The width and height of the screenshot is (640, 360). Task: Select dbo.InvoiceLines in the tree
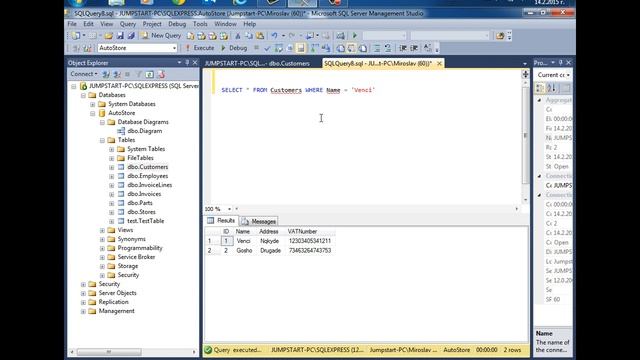tap(149, 185)
